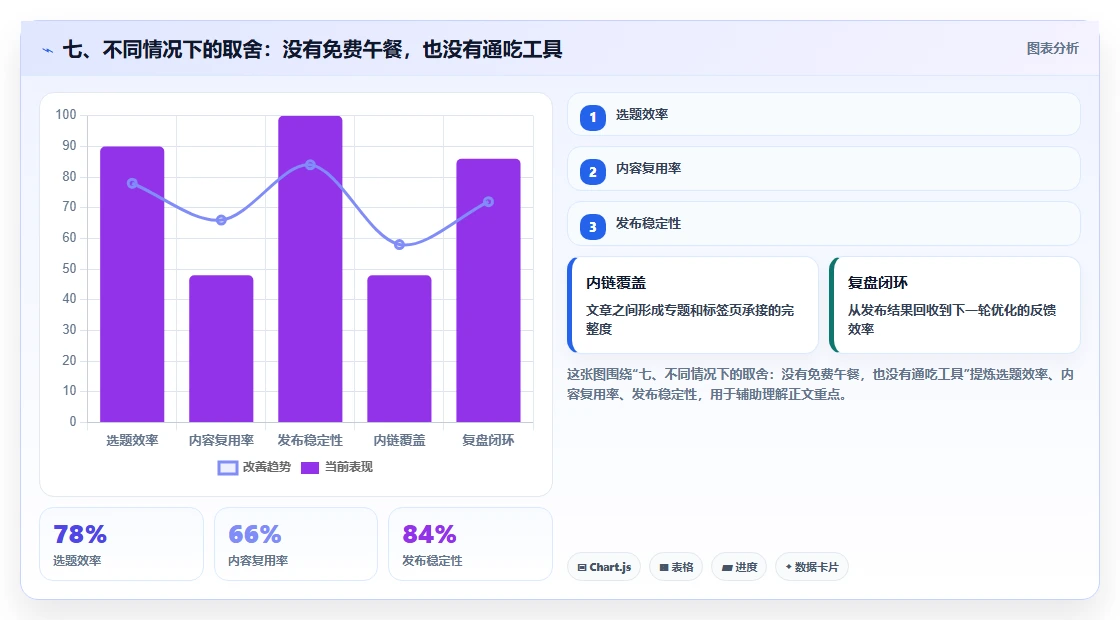Select the 发布稳定性 list item
1120x620 pixels.
coord(824,224)
